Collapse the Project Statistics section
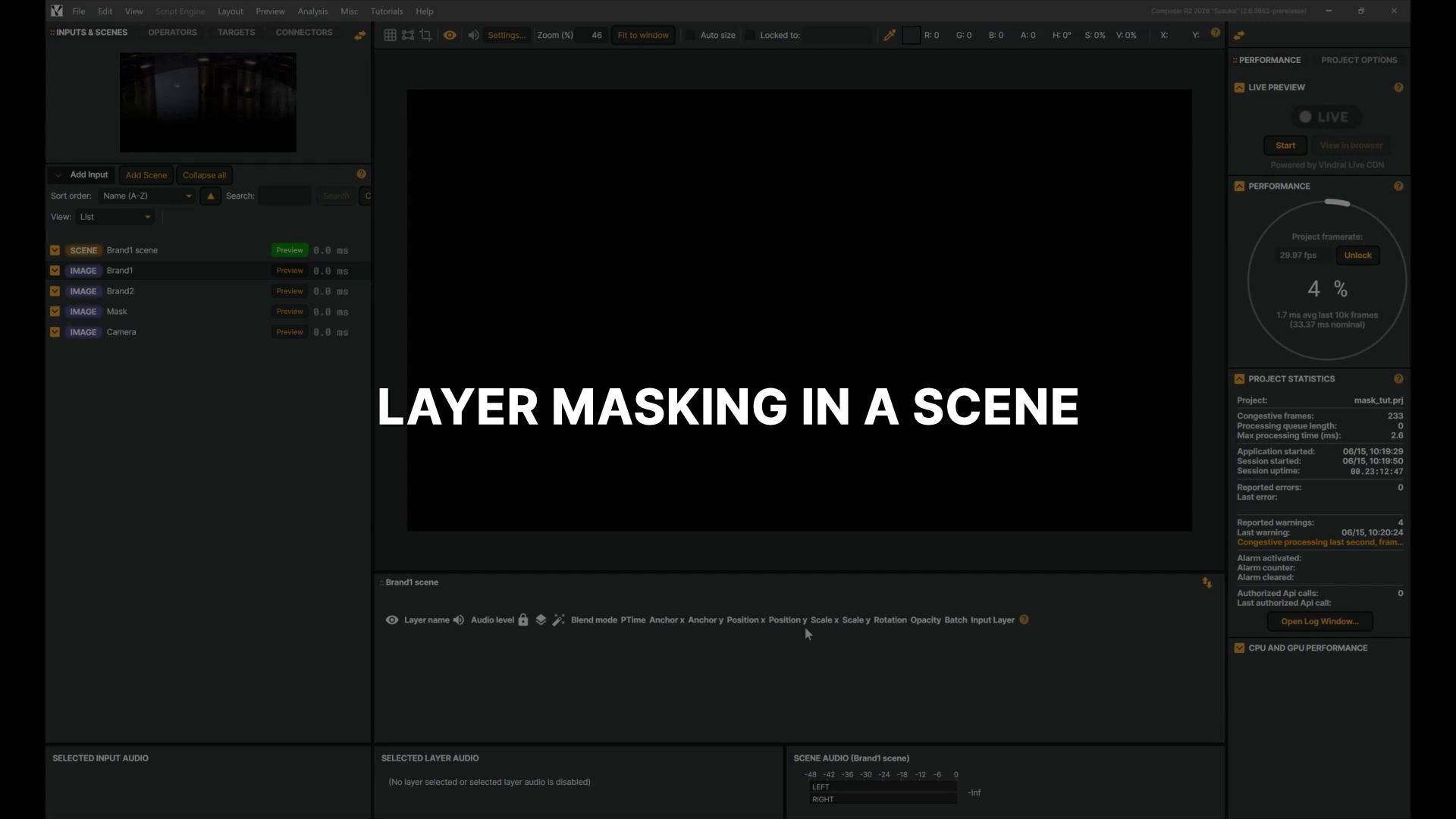The width and height of the screenshot is (1456, 819). [x=1239, y=379]
